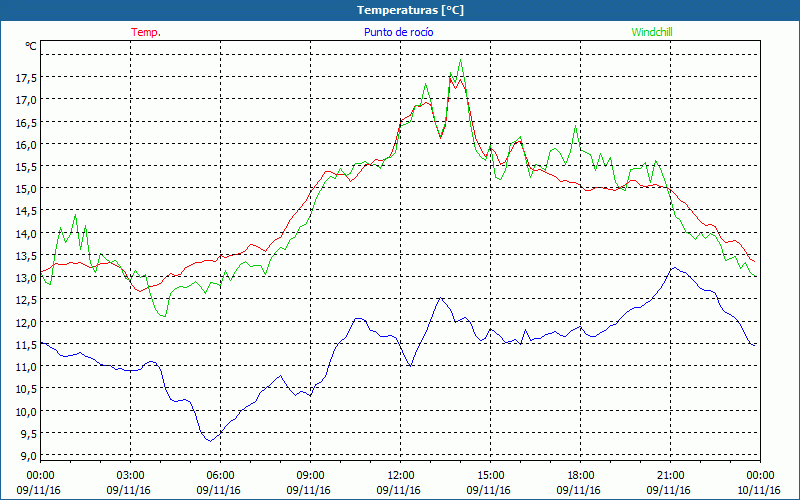Click the 10,0 y-axis value
This screenshot has height=500, width=800.
pyautogui.click(x=26, y=412)
